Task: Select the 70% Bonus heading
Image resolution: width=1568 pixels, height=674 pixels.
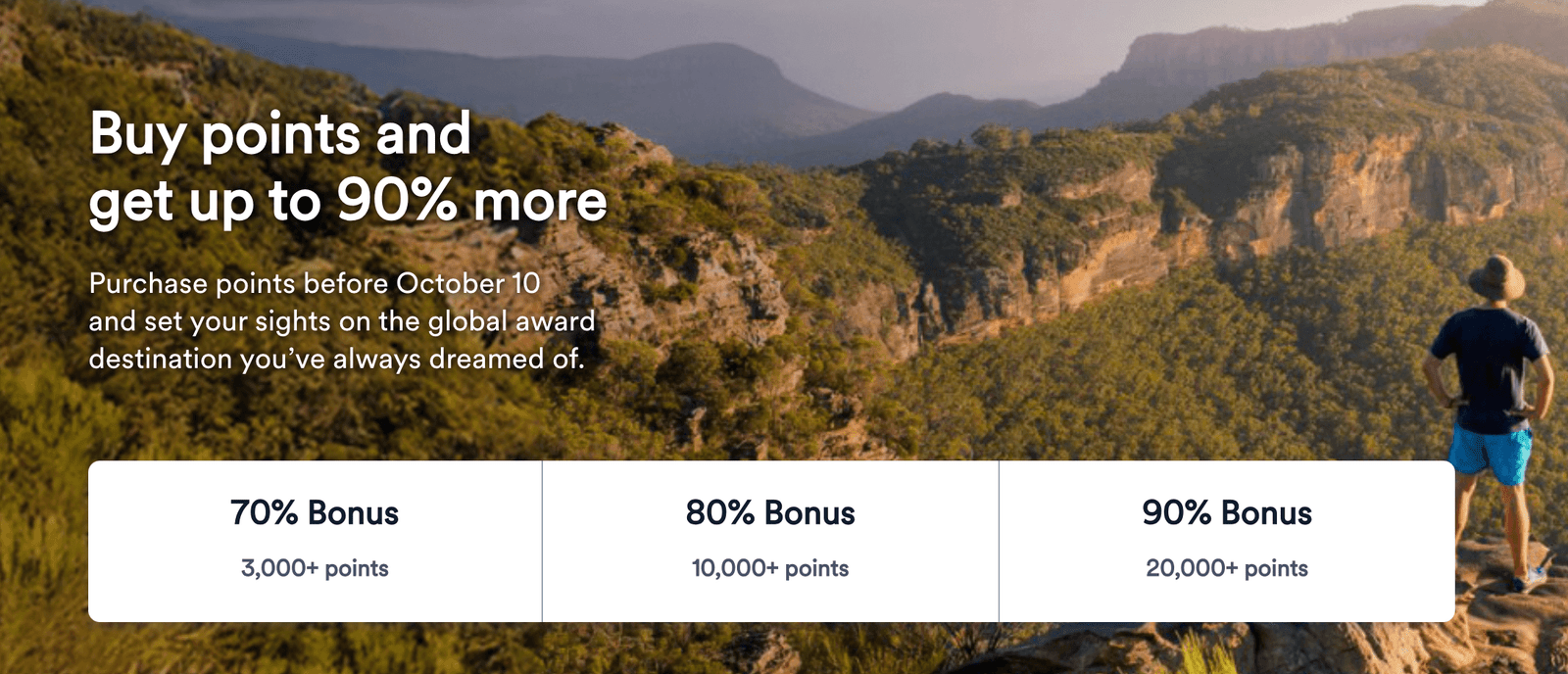Action: pos(315,513)
